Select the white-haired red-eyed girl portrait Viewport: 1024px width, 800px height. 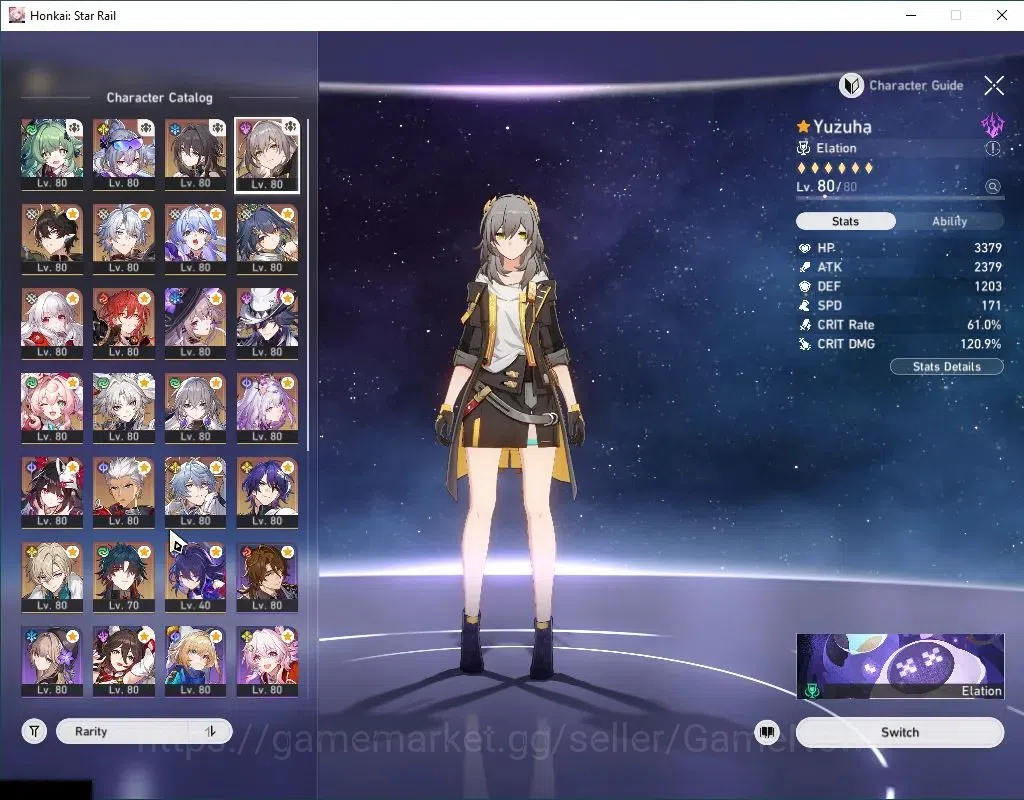tap(52, 323)
